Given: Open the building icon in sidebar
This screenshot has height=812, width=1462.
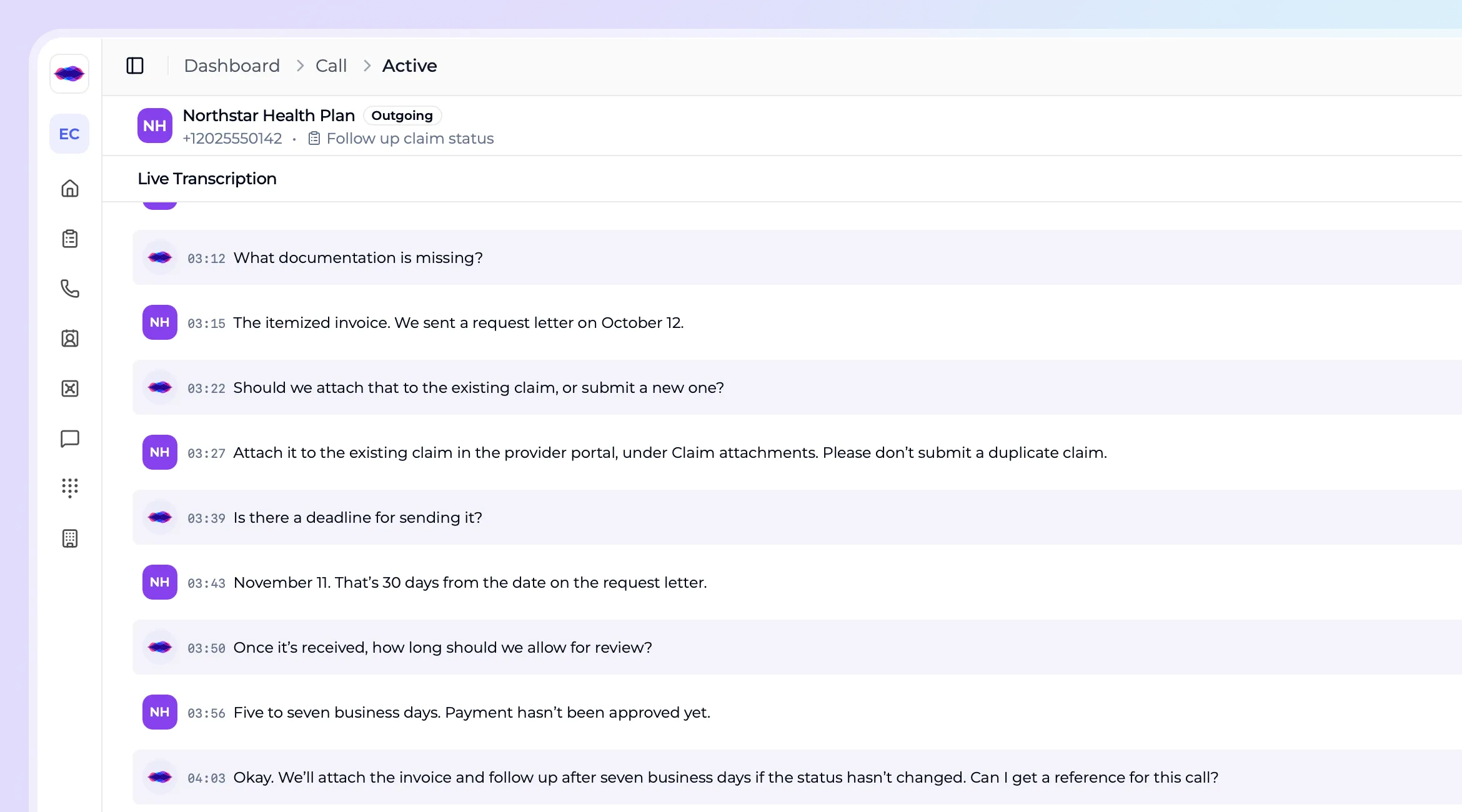Looking at the screenshot, I should pyautogui.click(x=70, y=538).
